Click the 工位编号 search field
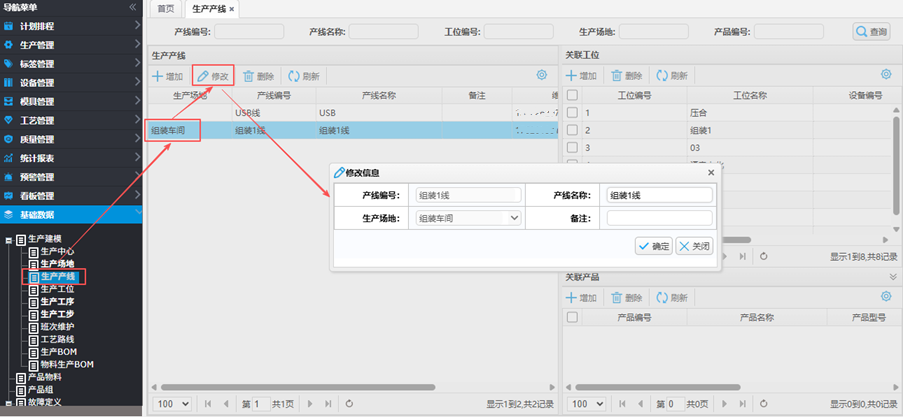Image resolution: width=903 pixels, height=417 pixels. tap(518, 32)
